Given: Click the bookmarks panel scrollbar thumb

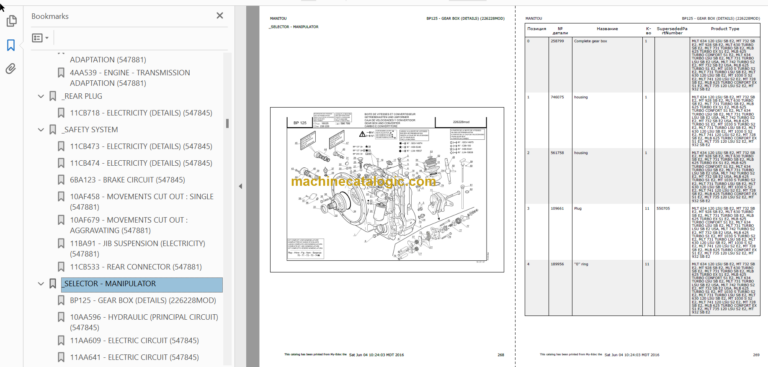Looking at the screenshot, I should coord(227,123).
